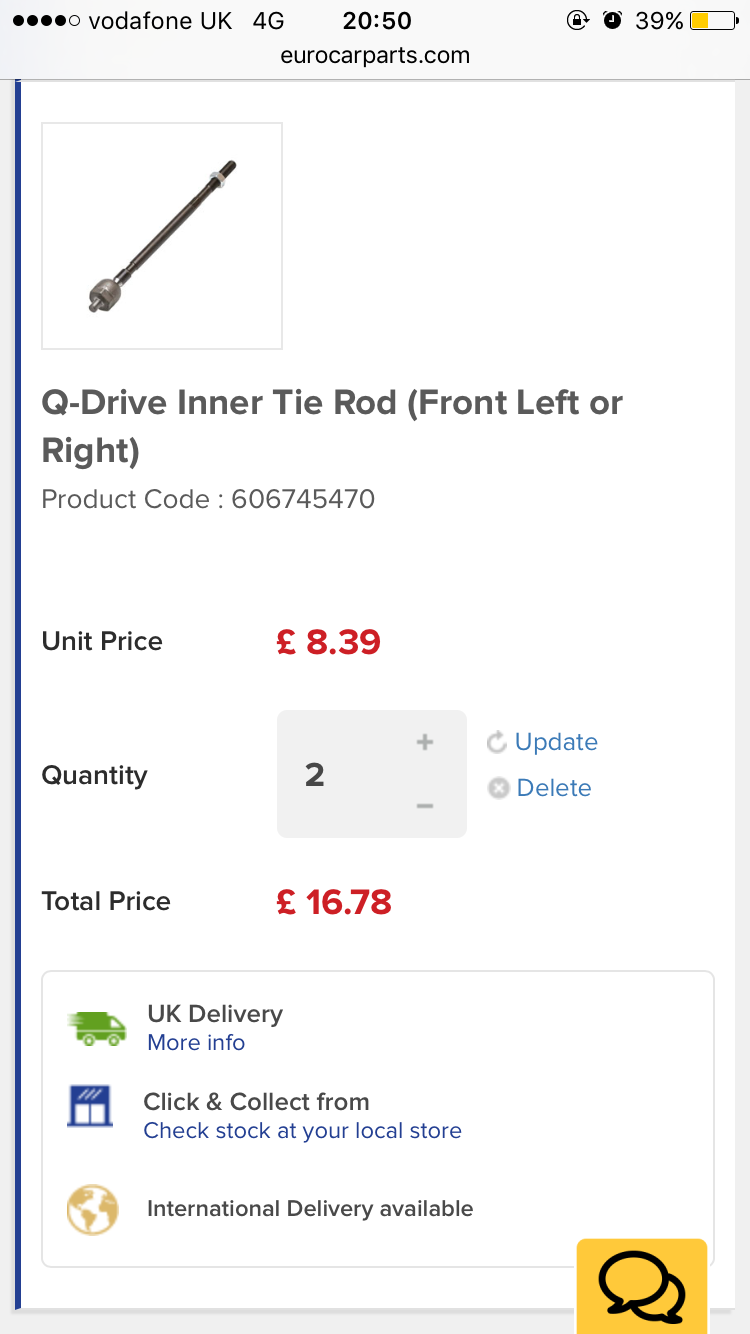Delete the tie rod from basket
The image size is (750, 1334).
tap(554, 788)
